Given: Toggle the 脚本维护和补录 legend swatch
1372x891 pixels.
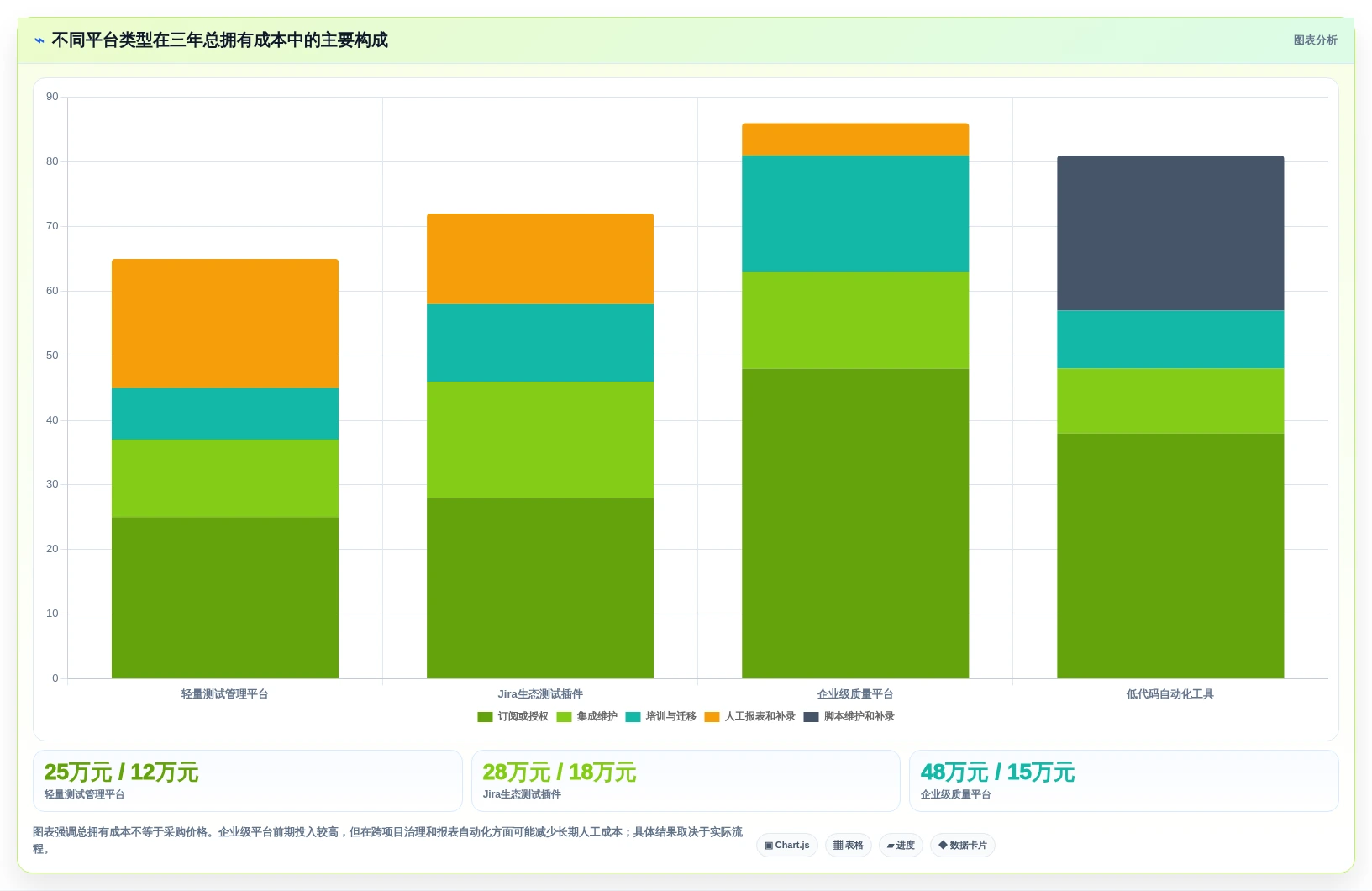Looking at the screenshot, I should (811, 717).
